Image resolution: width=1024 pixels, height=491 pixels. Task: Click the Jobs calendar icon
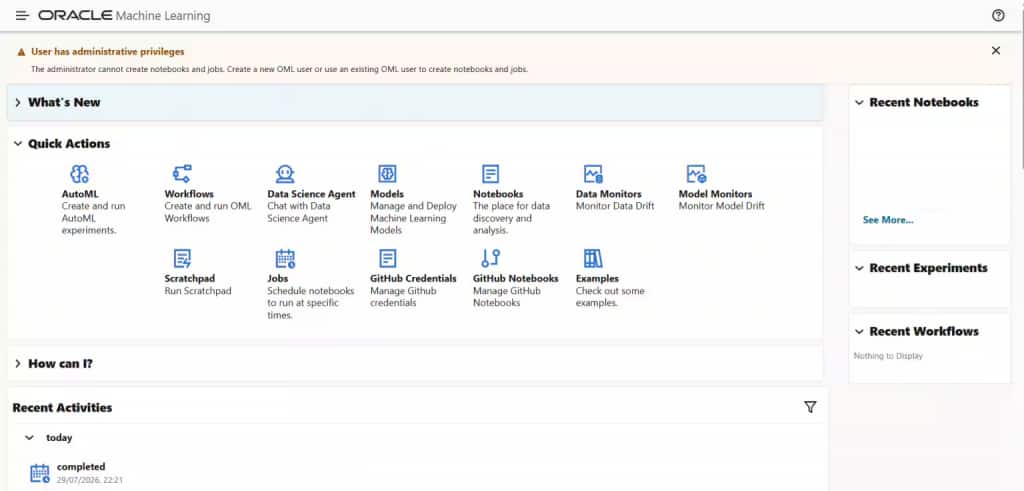click(285, 259)
